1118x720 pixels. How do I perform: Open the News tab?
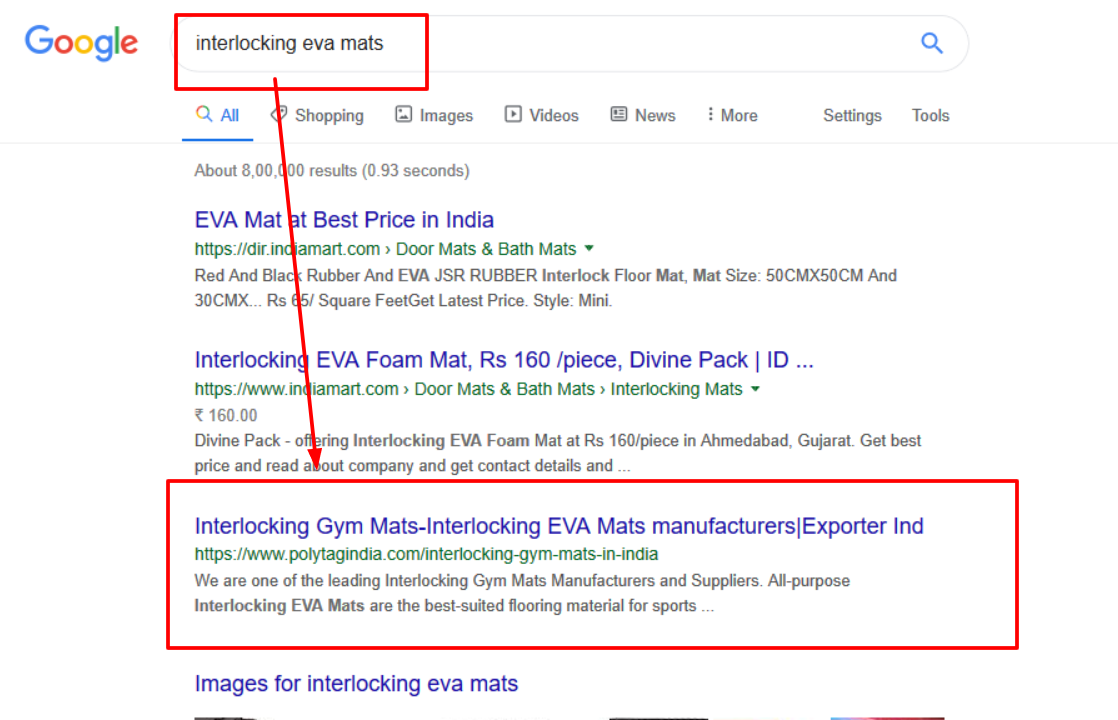point(643,115)
